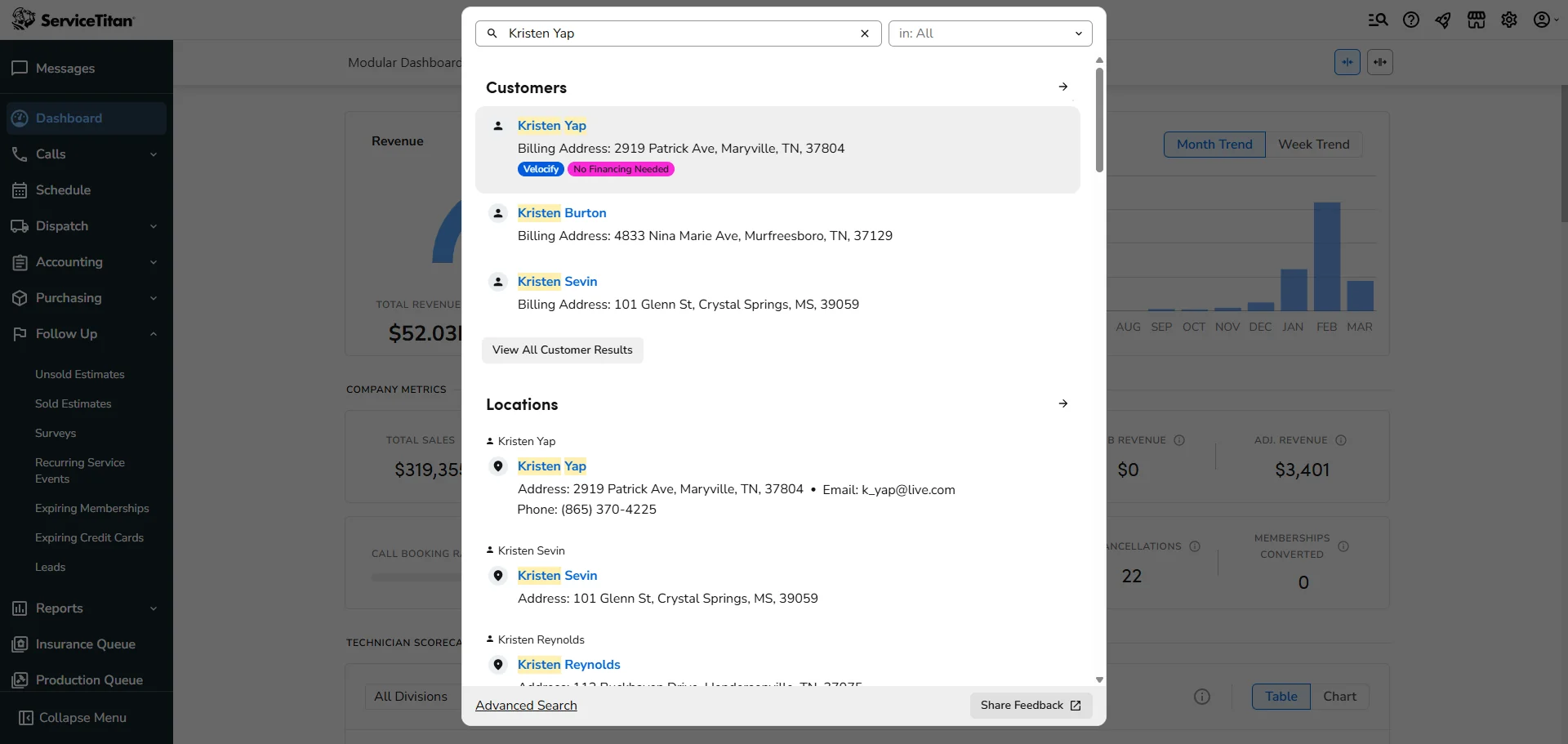Open the Settings gear icon
1568x744 pixels.
[1509, 20]
